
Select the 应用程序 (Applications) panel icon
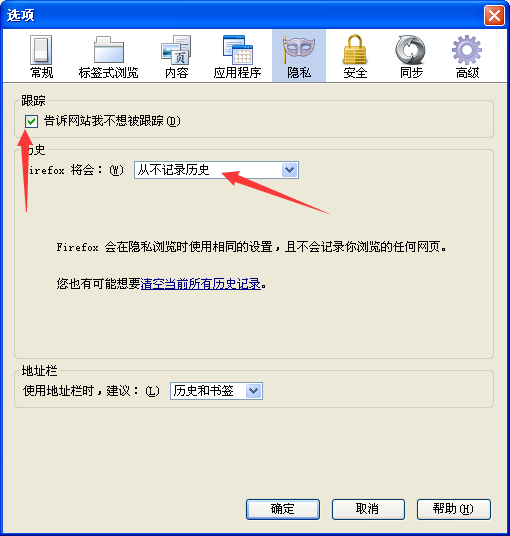click(x=238, y=50)
